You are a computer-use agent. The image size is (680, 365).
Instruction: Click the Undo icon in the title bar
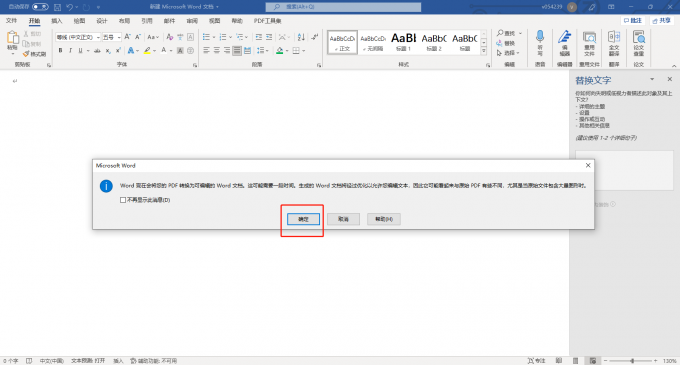(x=69, y=7)
